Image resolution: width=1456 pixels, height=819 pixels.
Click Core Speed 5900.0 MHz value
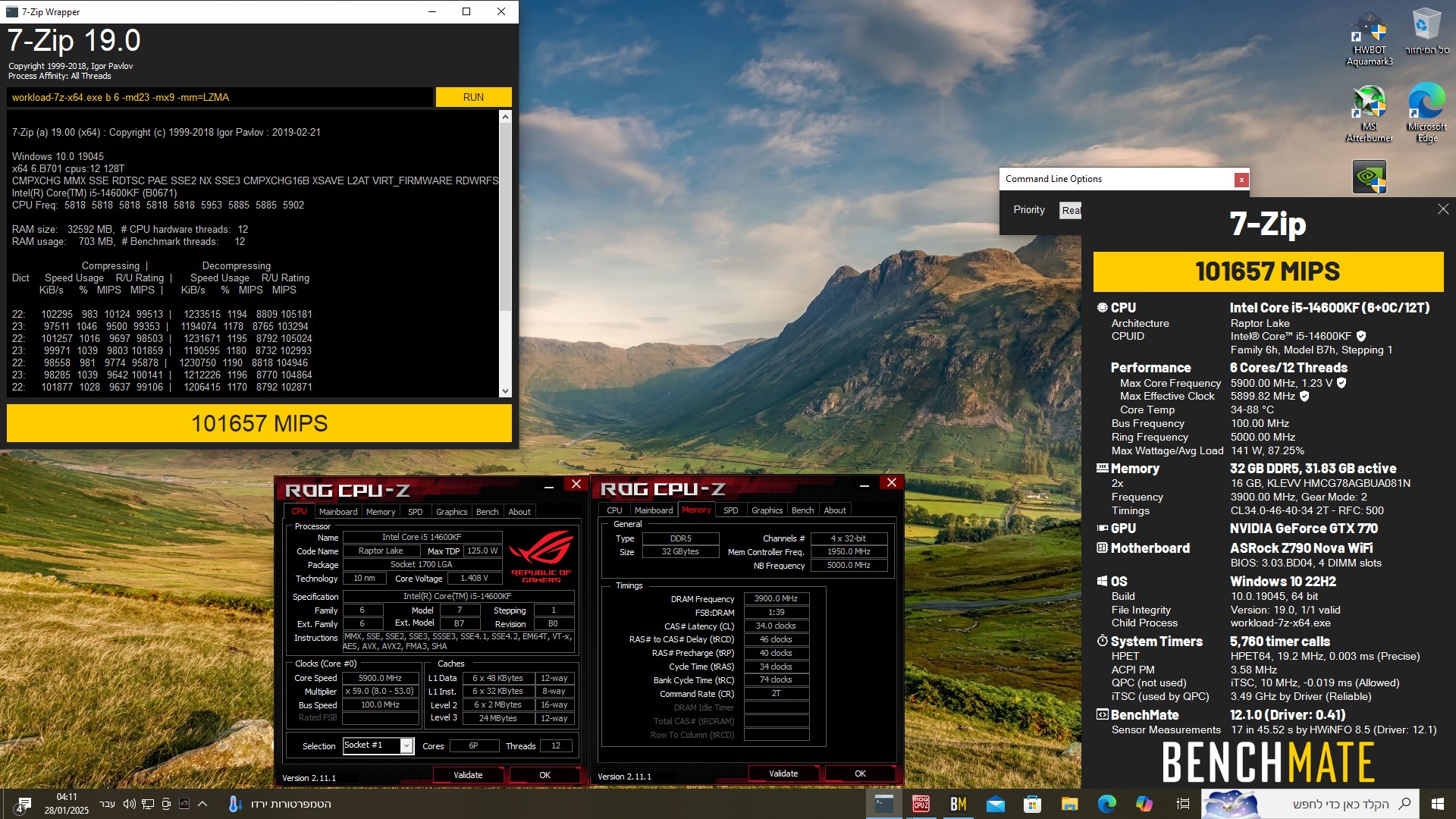381,678
